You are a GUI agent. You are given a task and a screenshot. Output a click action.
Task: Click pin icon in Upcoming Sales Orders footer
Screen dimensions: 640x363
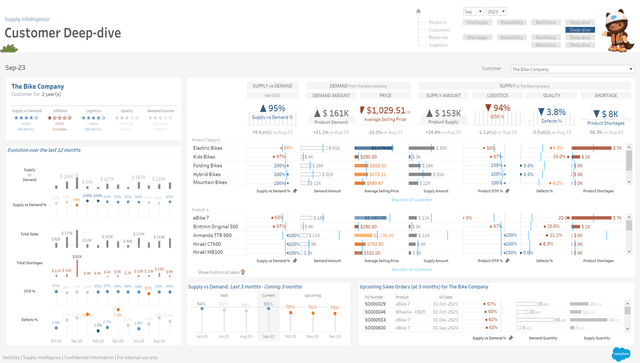coord(510,338)
